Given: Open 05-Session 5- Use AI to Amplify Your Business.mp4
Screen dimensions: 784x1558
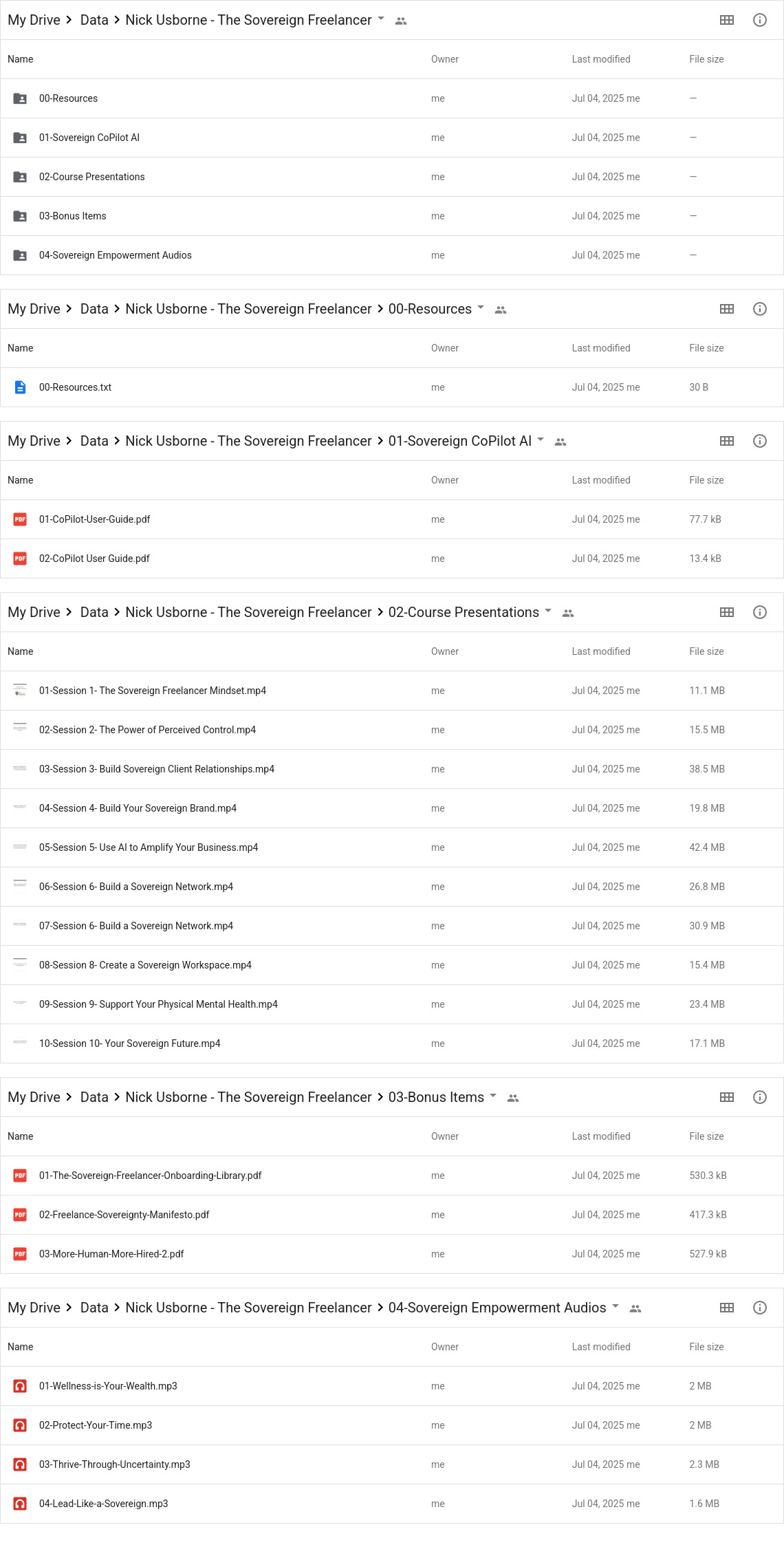Looking at the screenshot, I should (x=149, y=847).
